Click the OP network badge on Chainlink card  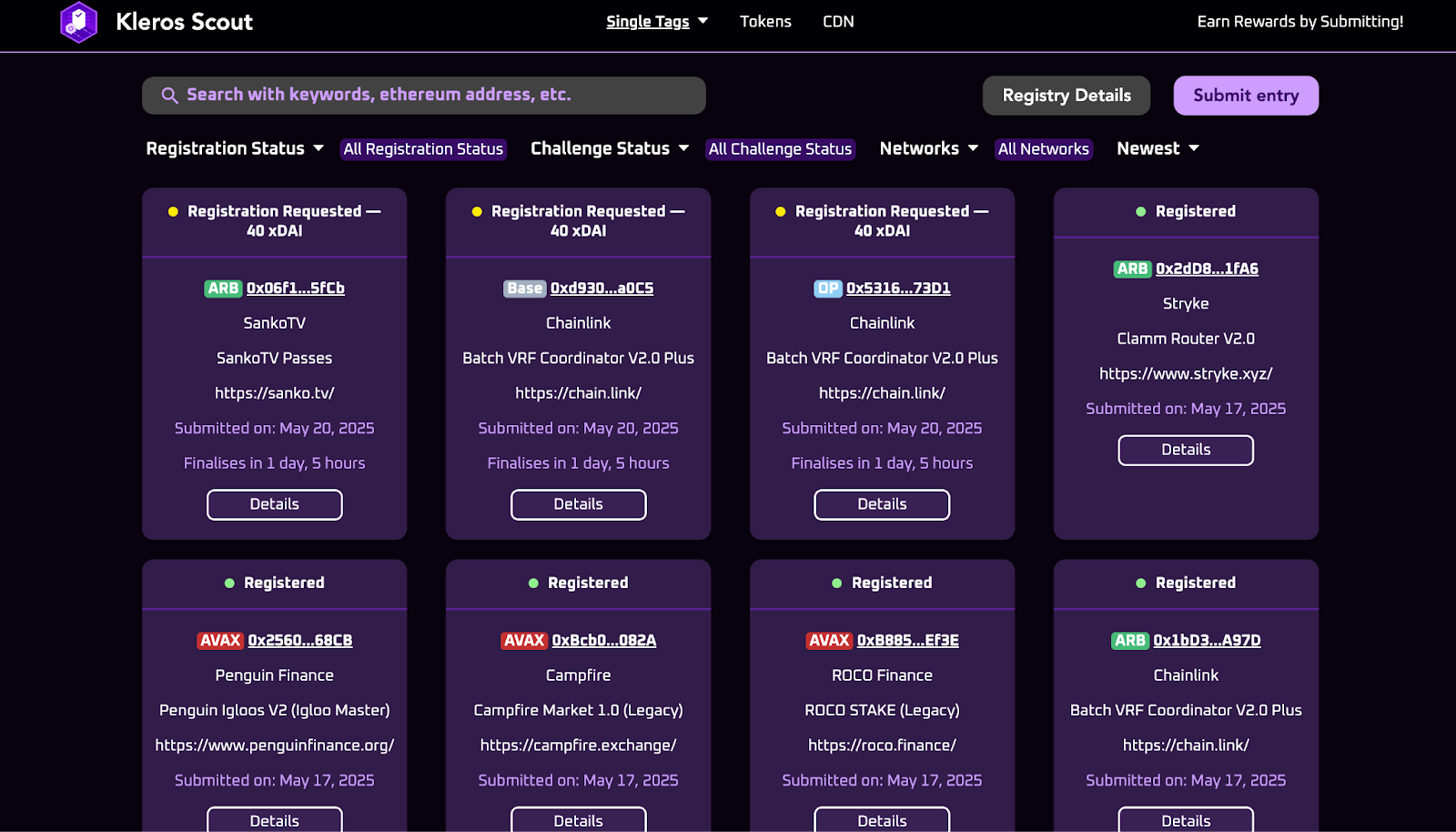click(827, 289)
